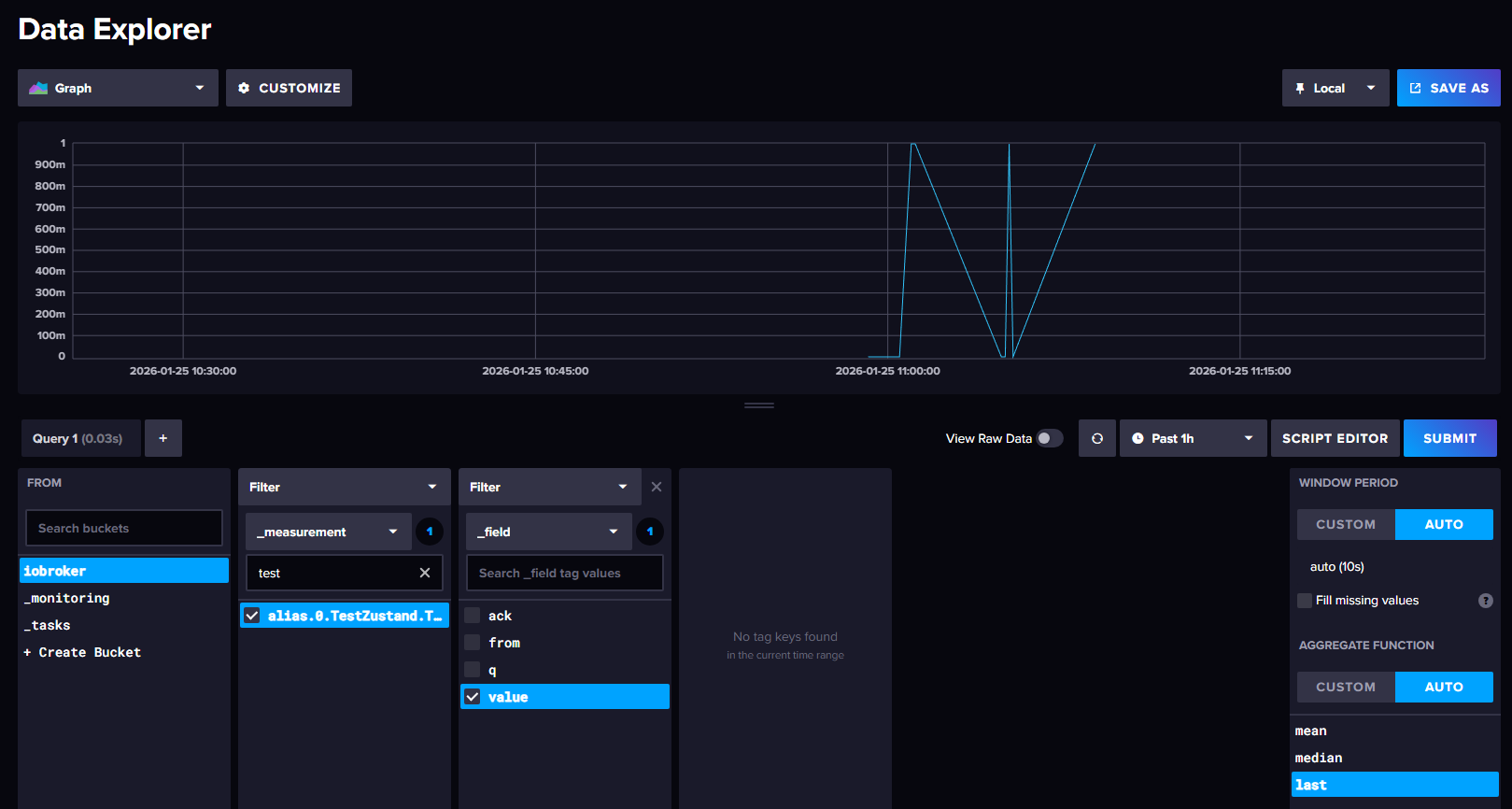Switch window period to Custom
The width and height of the screenshot is (1512, 809).
1346,524
